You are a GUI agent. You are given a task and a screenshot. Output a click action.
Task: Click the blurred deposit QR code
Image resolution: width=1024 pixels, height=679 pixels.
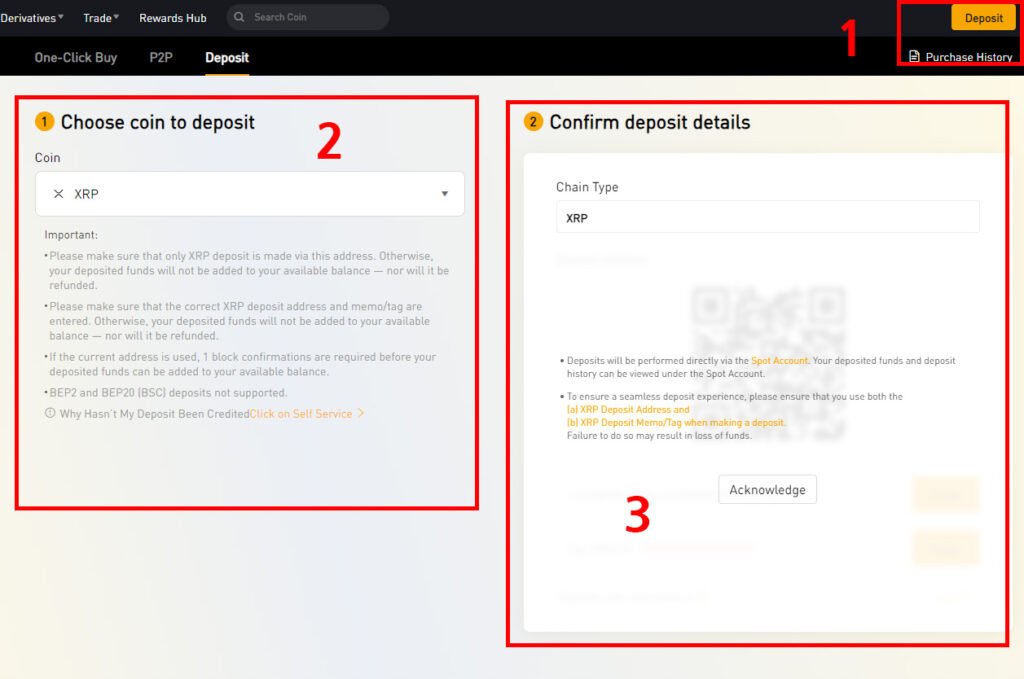pyautogui.click(x=768, y=362)
